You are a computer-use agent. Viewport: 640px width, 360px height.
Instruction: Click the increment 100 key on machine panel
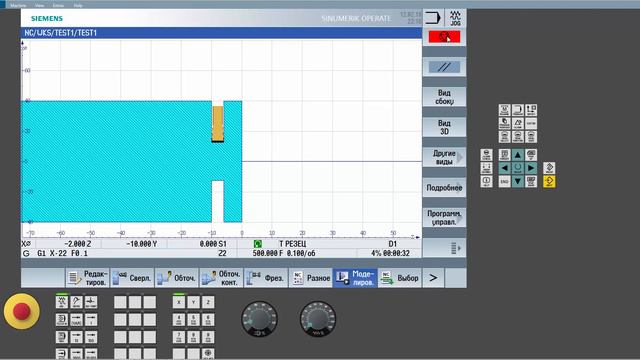pos(91,337)
